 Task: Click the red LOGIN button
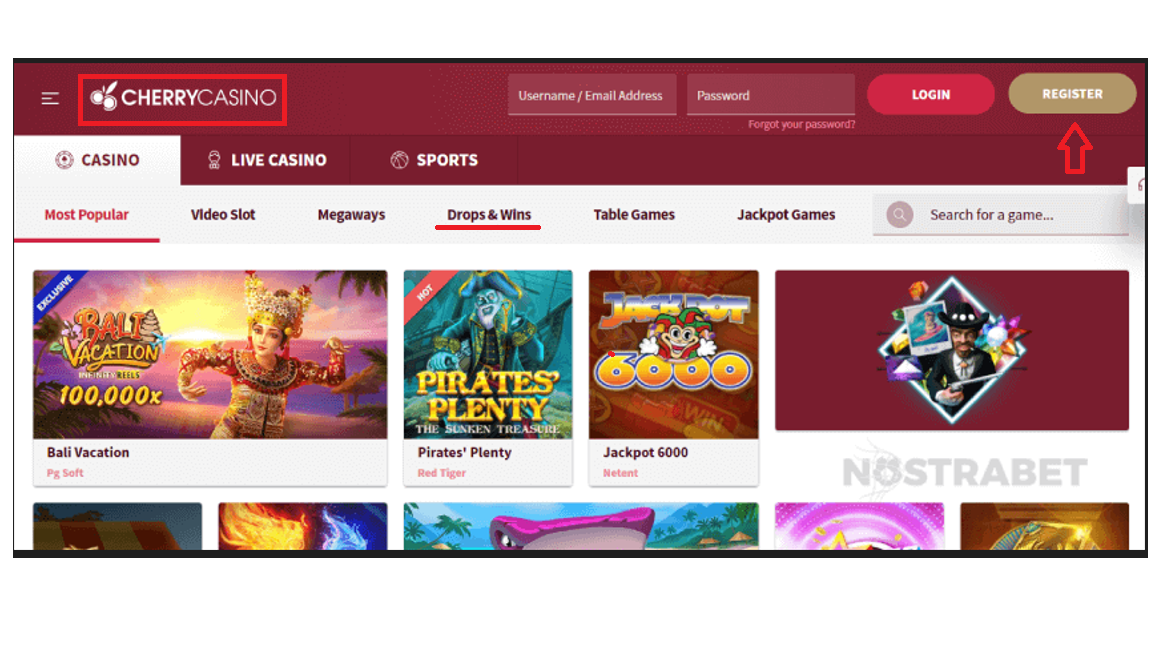tap(931, 94)
